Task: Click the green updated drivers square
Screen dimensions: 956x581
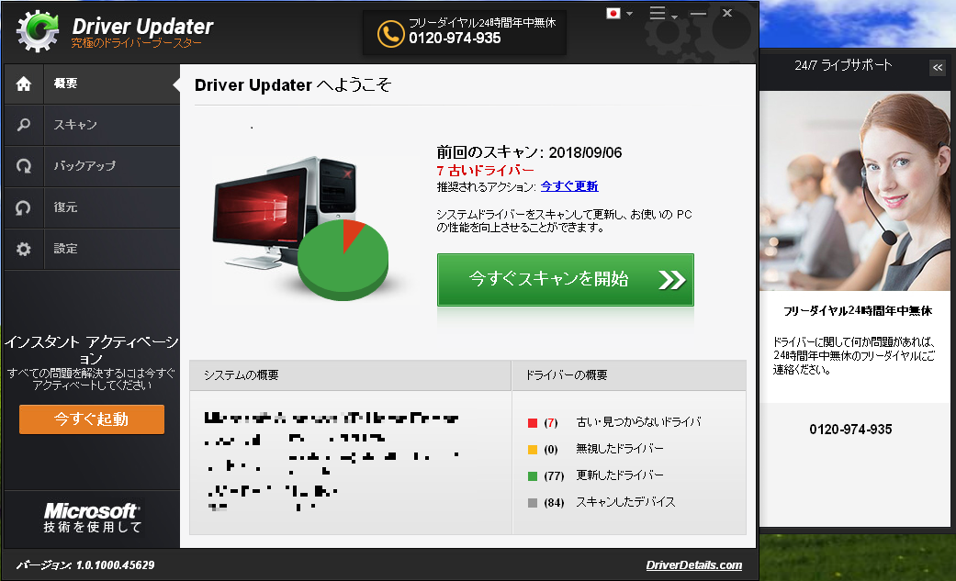Action: tap(532, 476)
